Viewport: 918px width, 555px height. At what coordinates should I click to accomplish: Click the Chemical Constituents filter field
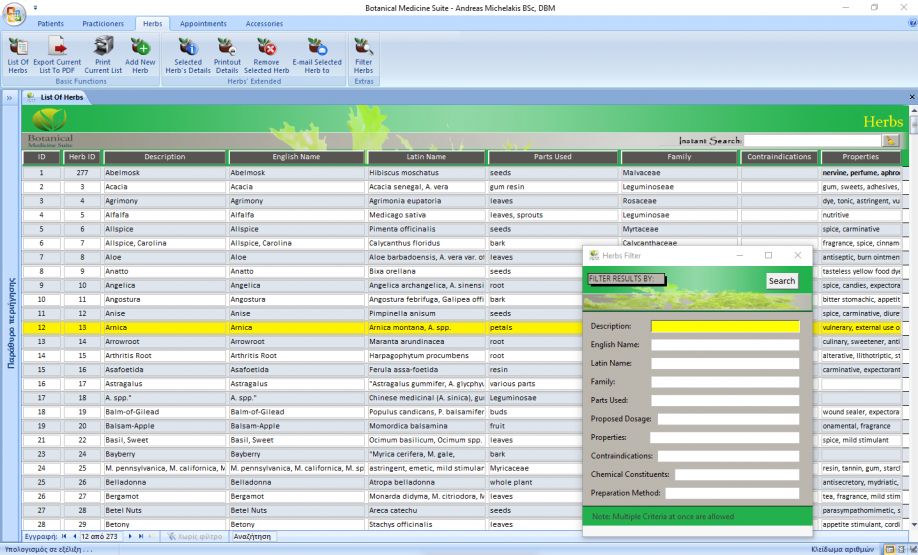(737, 475)
